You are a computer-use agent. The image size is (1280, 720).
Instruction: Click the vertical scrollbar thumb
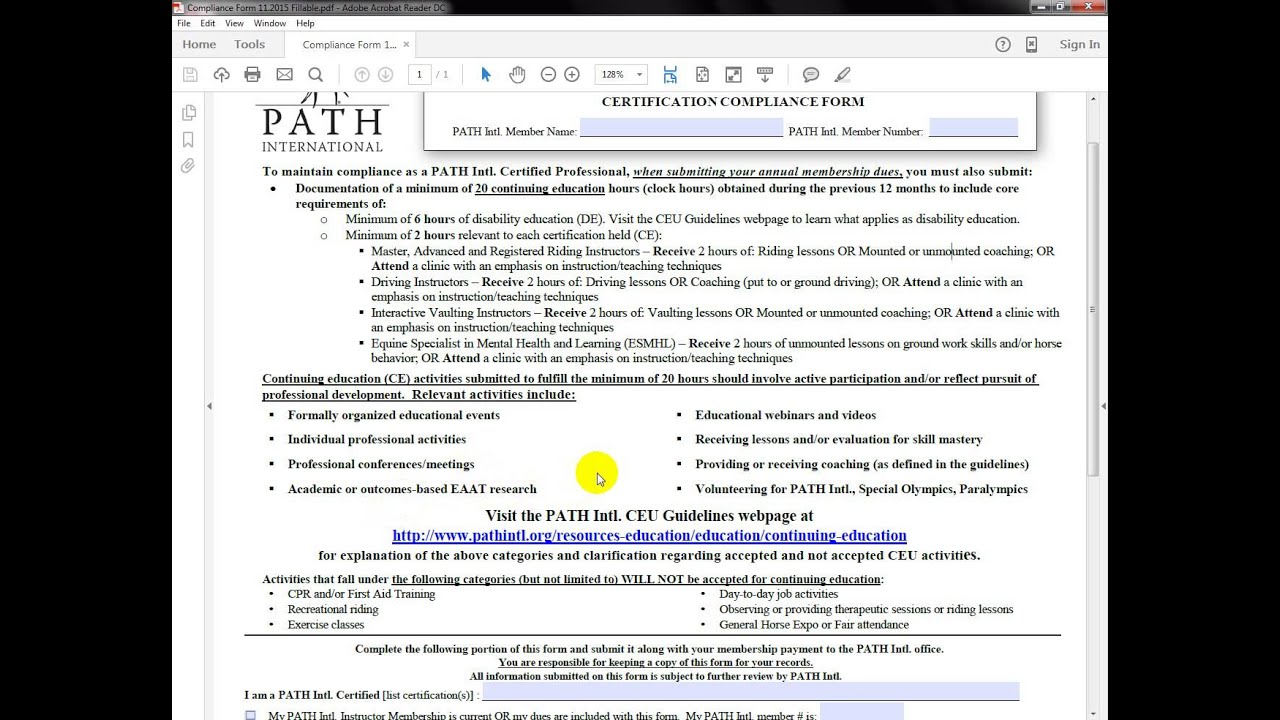coord(1093,310)
